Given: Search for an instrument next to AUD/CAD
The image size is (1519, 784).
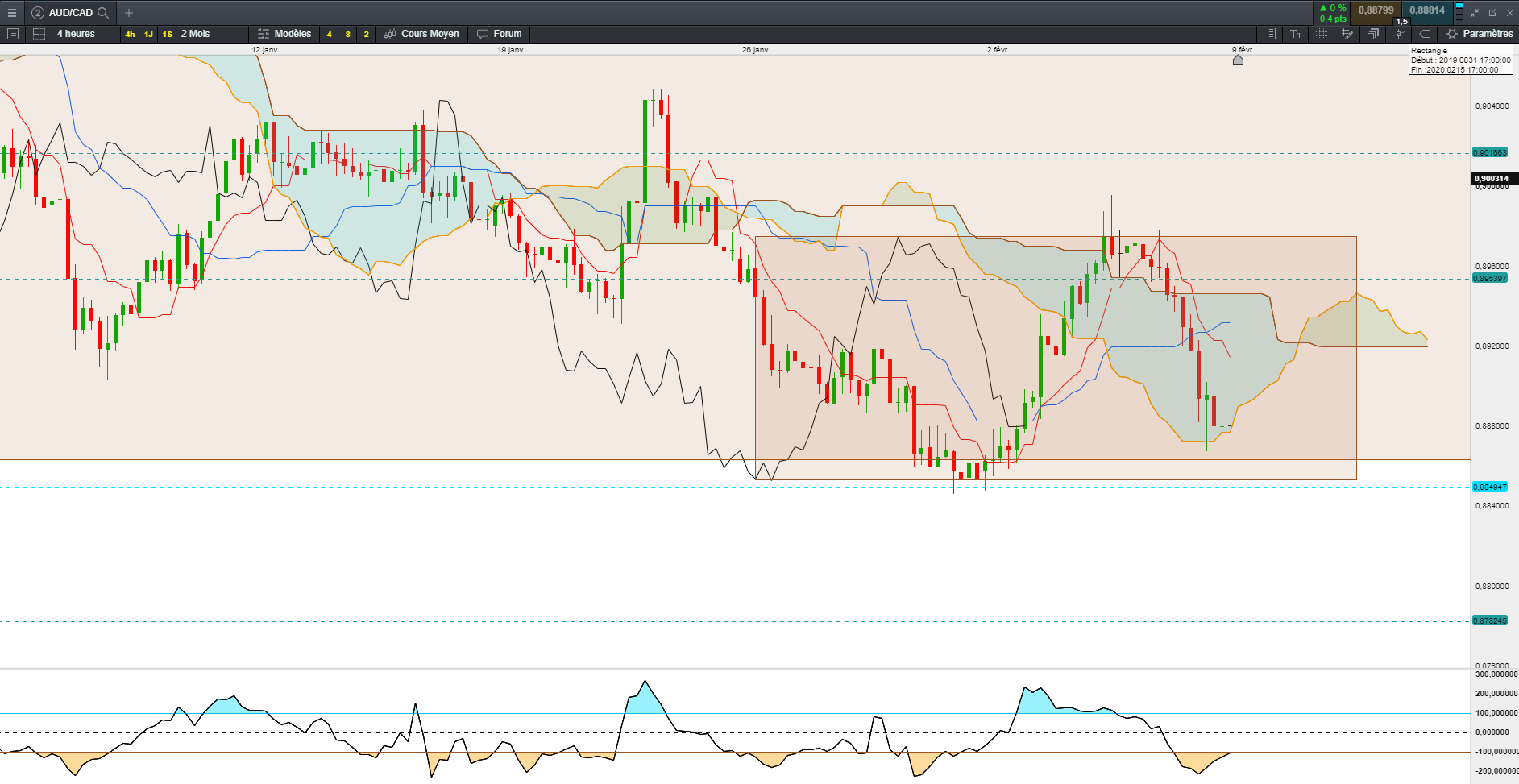Looking at the screenshot, I should [103, 13].
